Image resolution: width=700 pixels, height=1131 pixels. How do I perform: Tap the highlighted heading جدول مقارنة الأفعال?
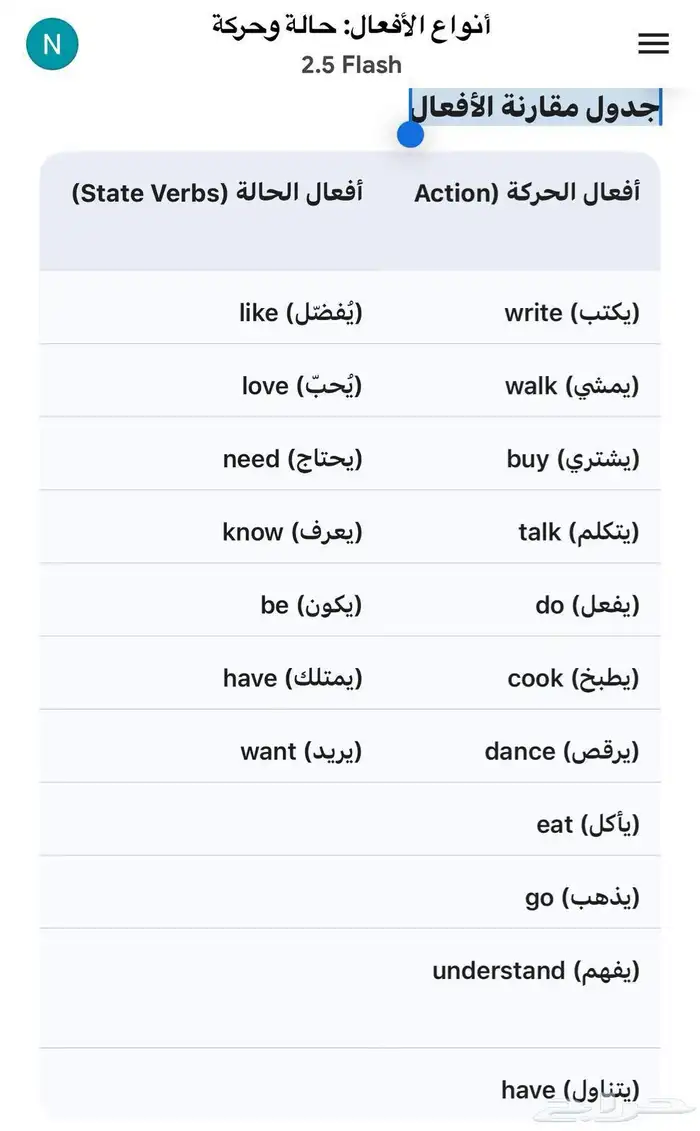pos(535,106)
